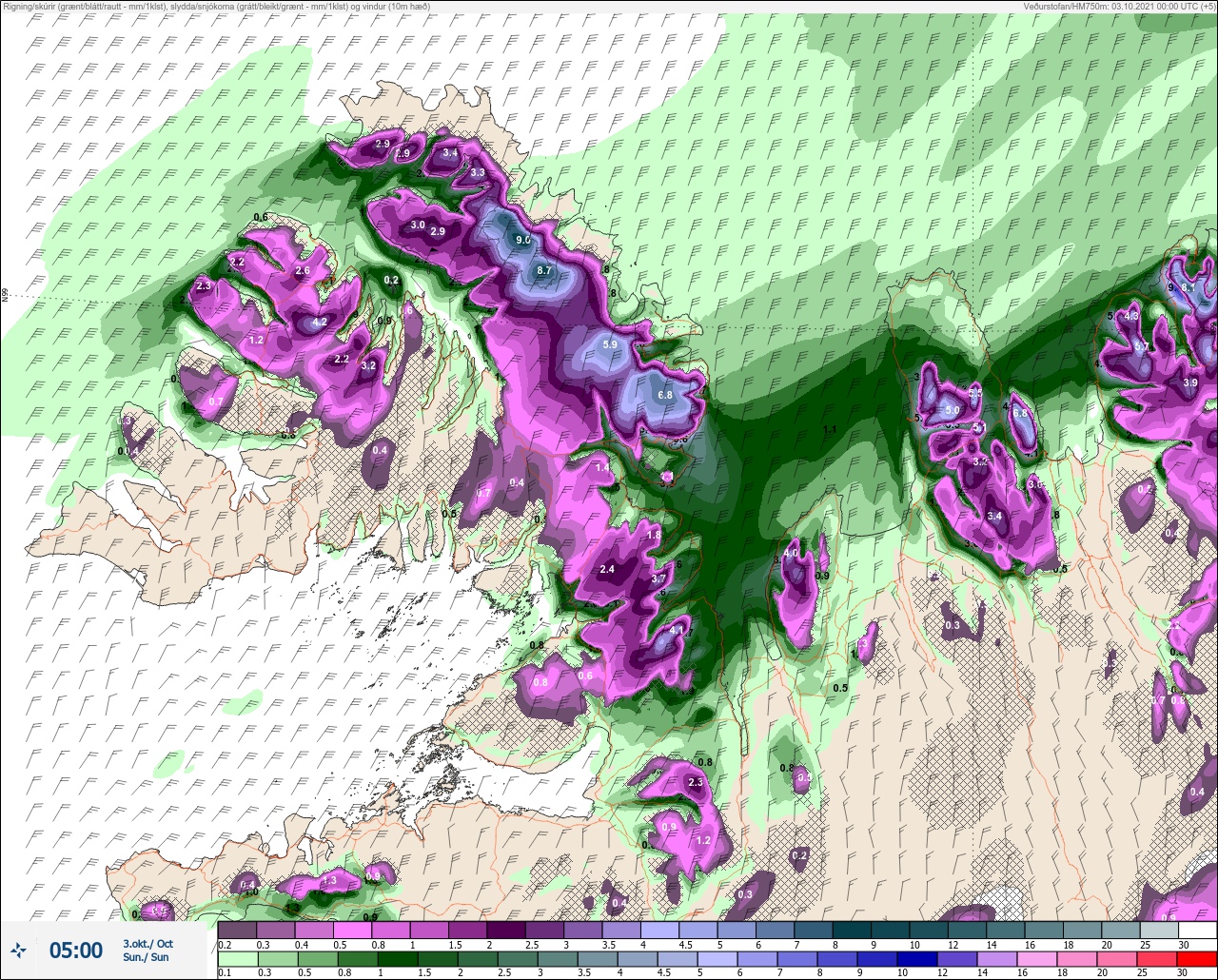Click the 4.0 precipitation value on the map
Screen dimensions: 1218x980
[x=791, y=553]
